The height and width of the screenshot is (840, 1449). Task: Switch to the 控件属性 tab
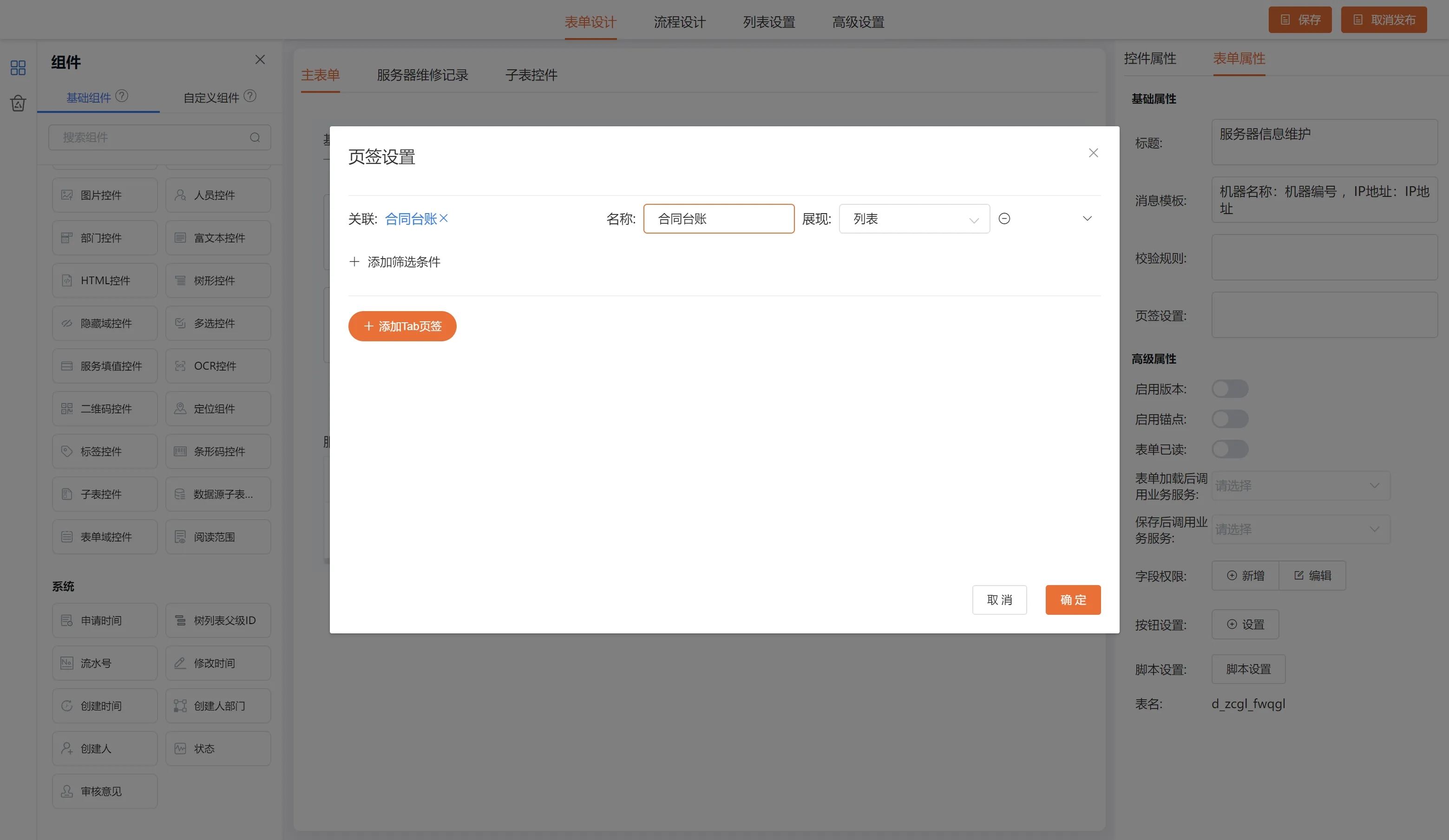coord(1149,59)
